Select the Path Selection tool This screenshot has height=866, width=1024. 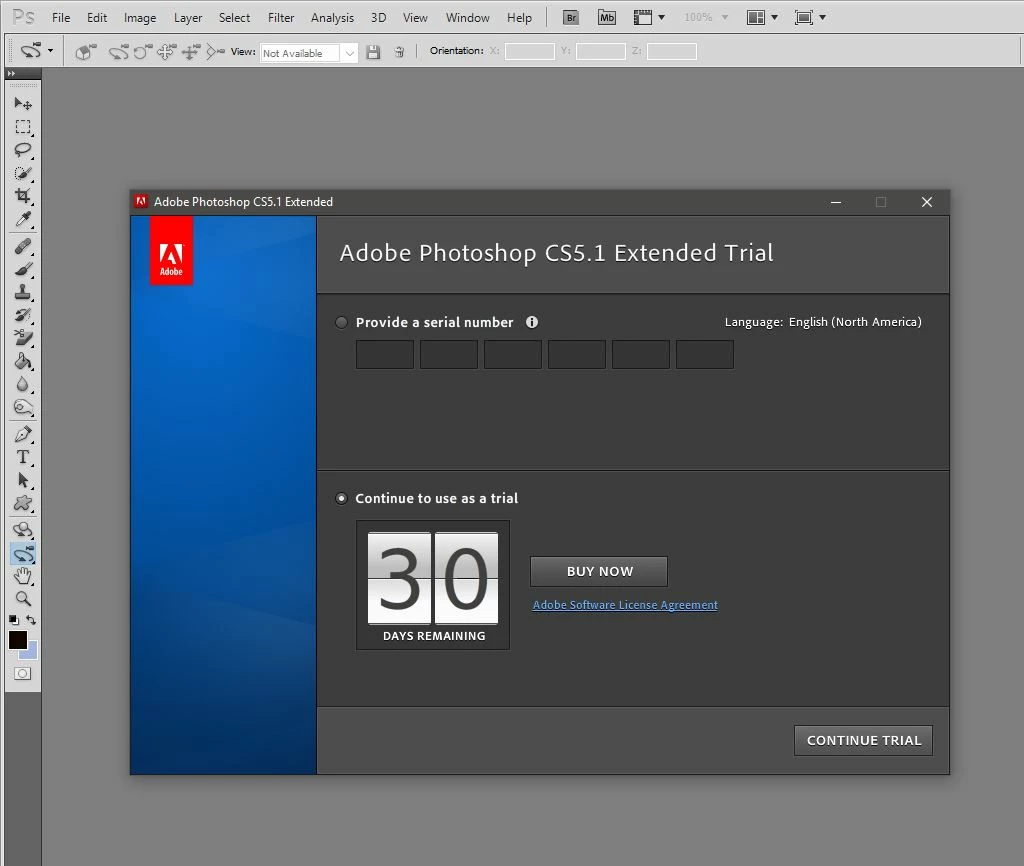point(23,480)
